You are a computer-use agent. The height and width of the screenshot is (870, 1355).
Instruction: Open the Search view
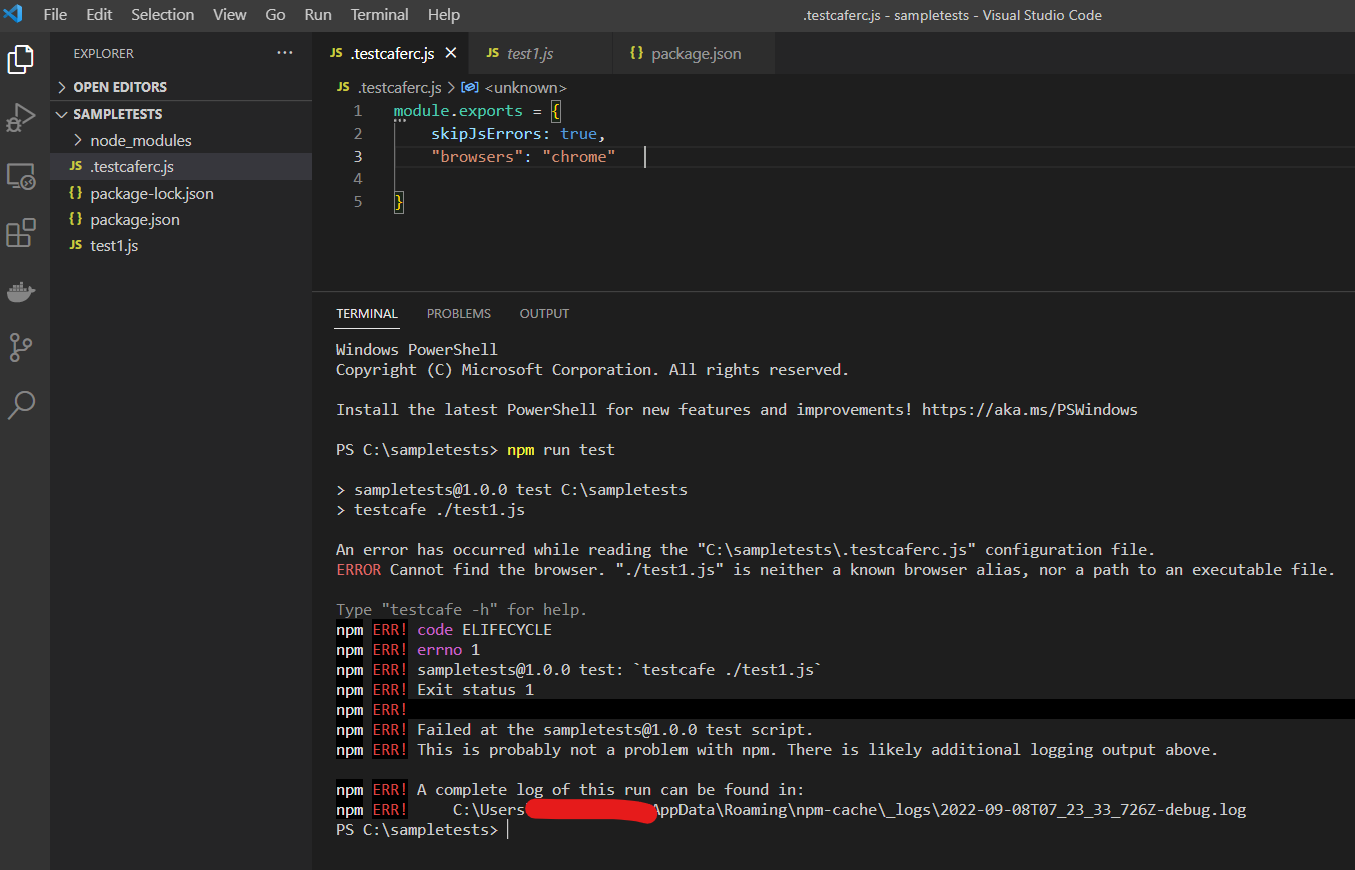point(21,404)
